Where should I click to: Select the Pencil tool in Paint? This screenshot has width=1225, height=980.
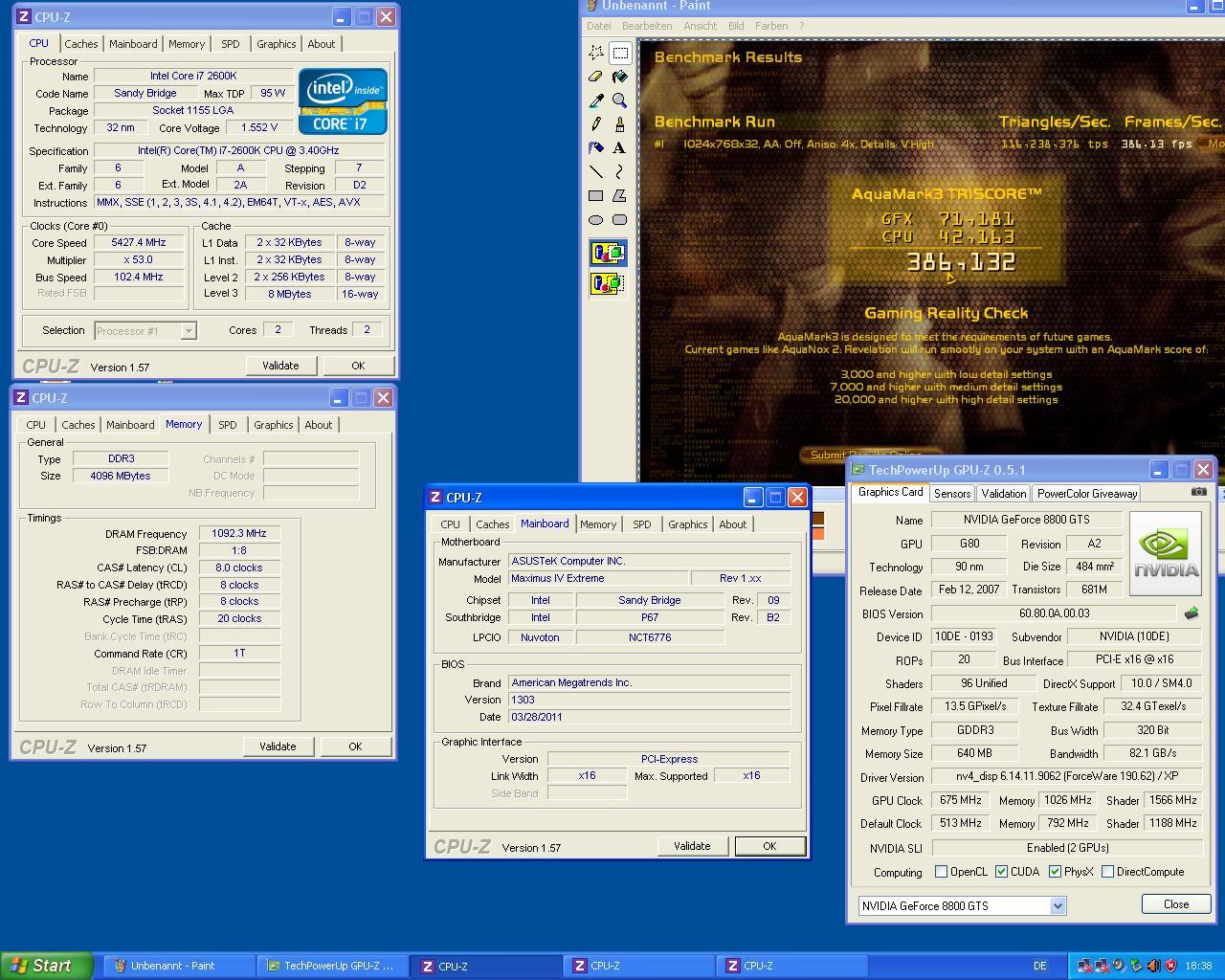click(595, 124)
